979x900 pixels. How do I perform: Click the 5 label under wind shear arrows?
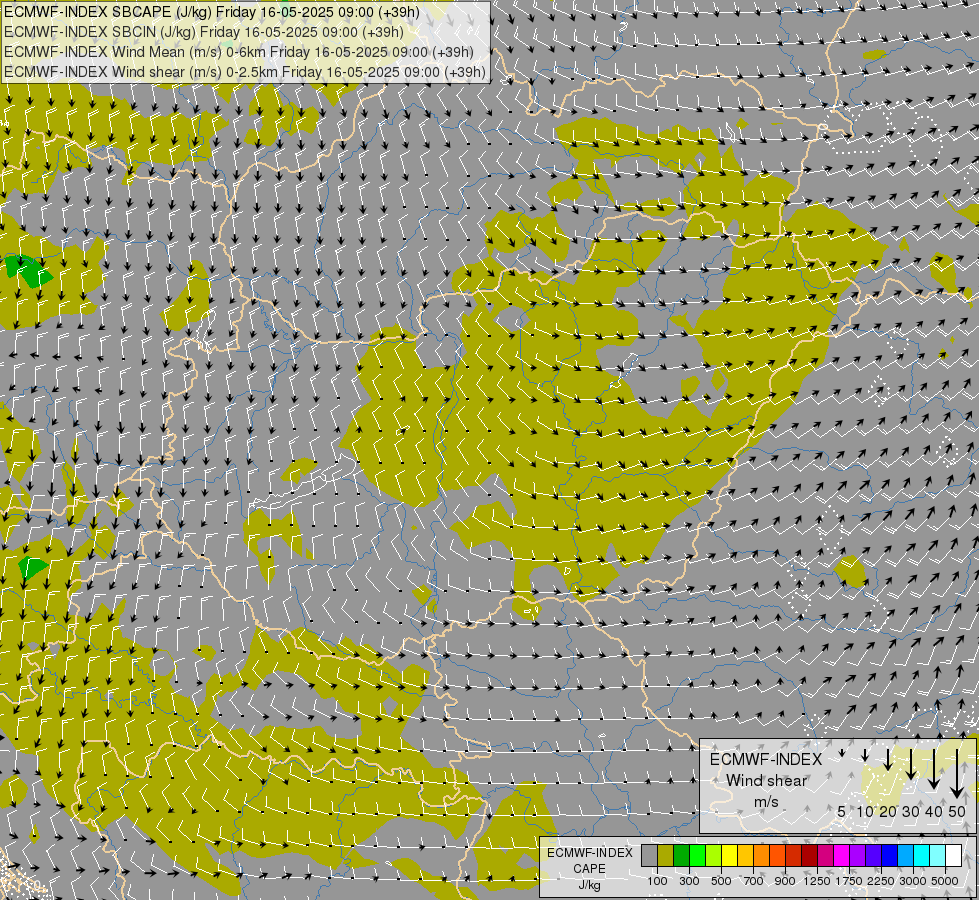tap(842, 811)
